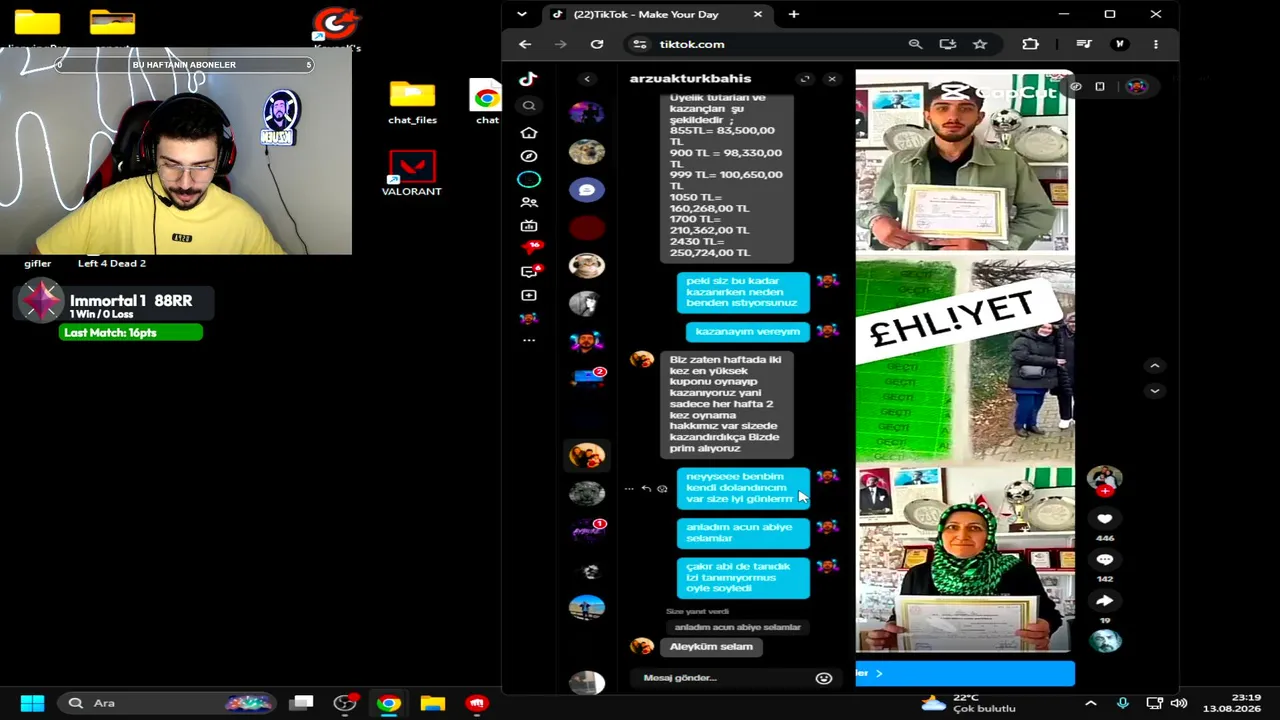1280x720 pixels.
Task: Go back from the chat list
Action: 587,79
